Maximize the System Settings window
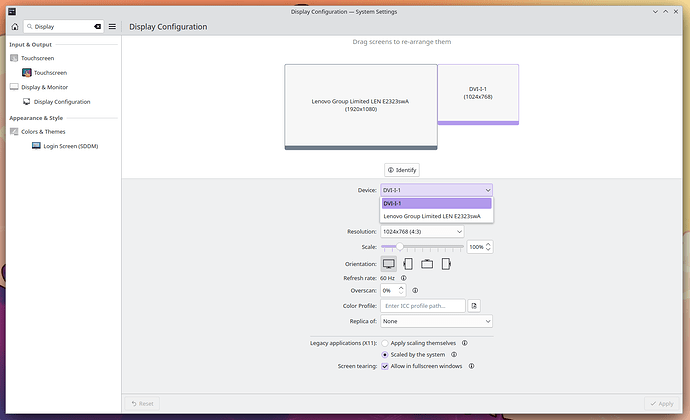This screenshot has width=690, height=420. pos(666,12)
